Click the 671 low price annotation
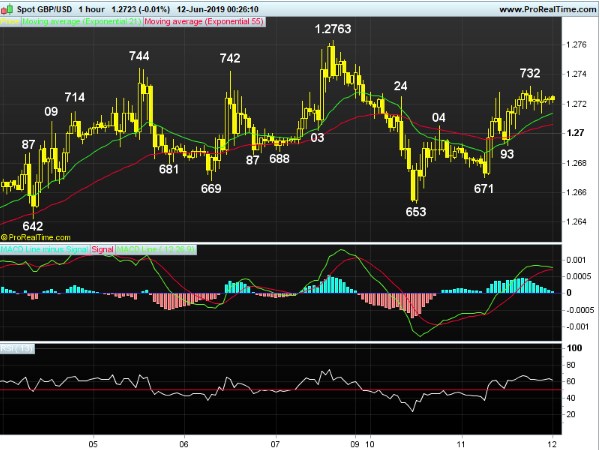Viewport: 600px width, 450px height. click(x=484, y=188)
